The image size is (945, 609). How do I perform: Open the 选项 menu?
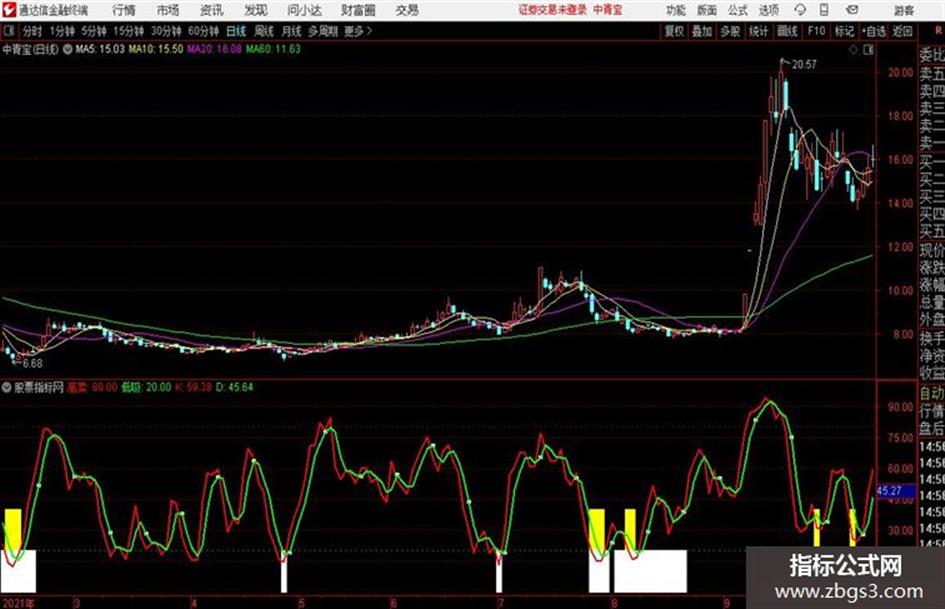(x=768, y=10)
